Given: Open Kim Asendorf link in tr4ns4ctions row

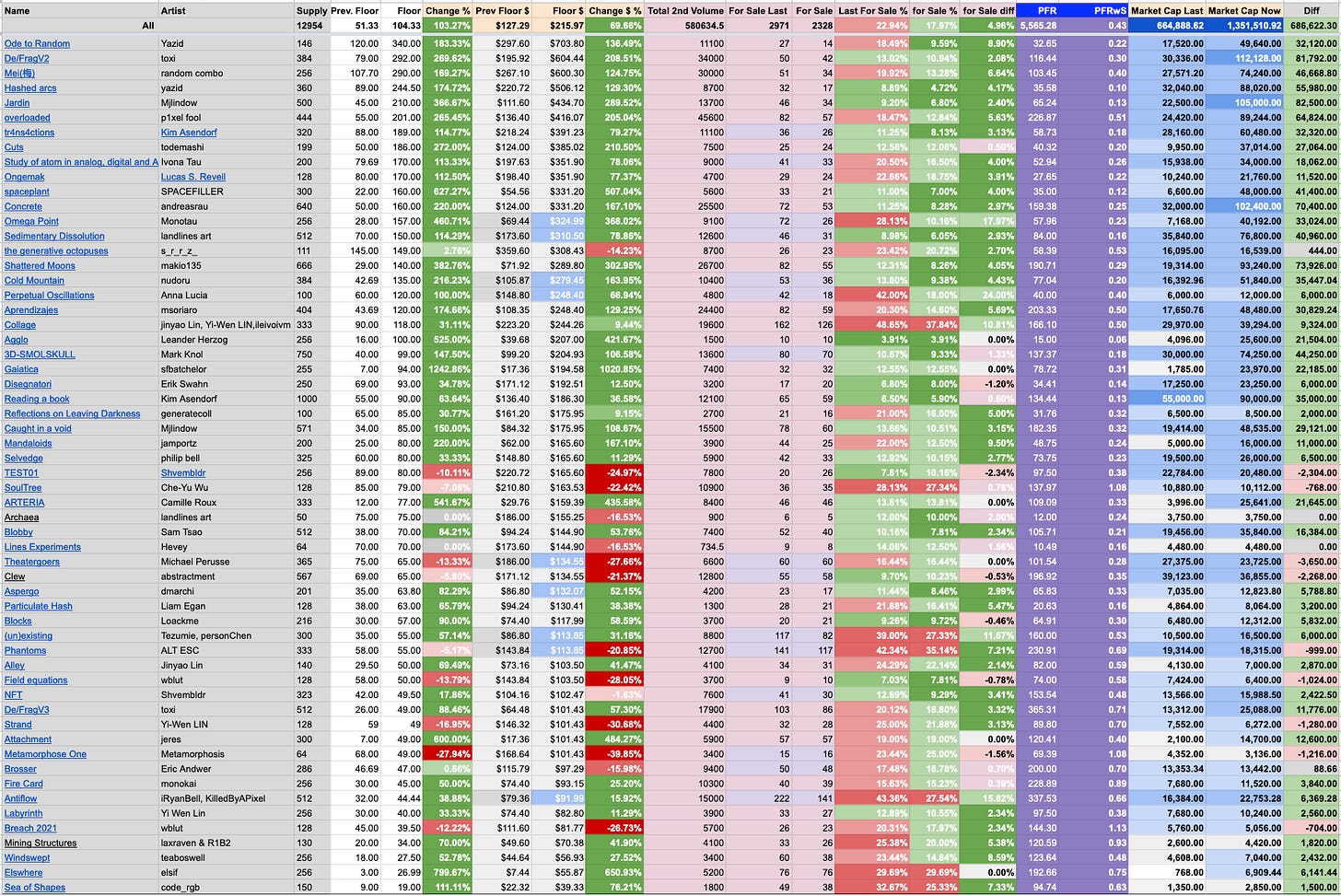Looking at the screenshot, I should tap(189, 132).
